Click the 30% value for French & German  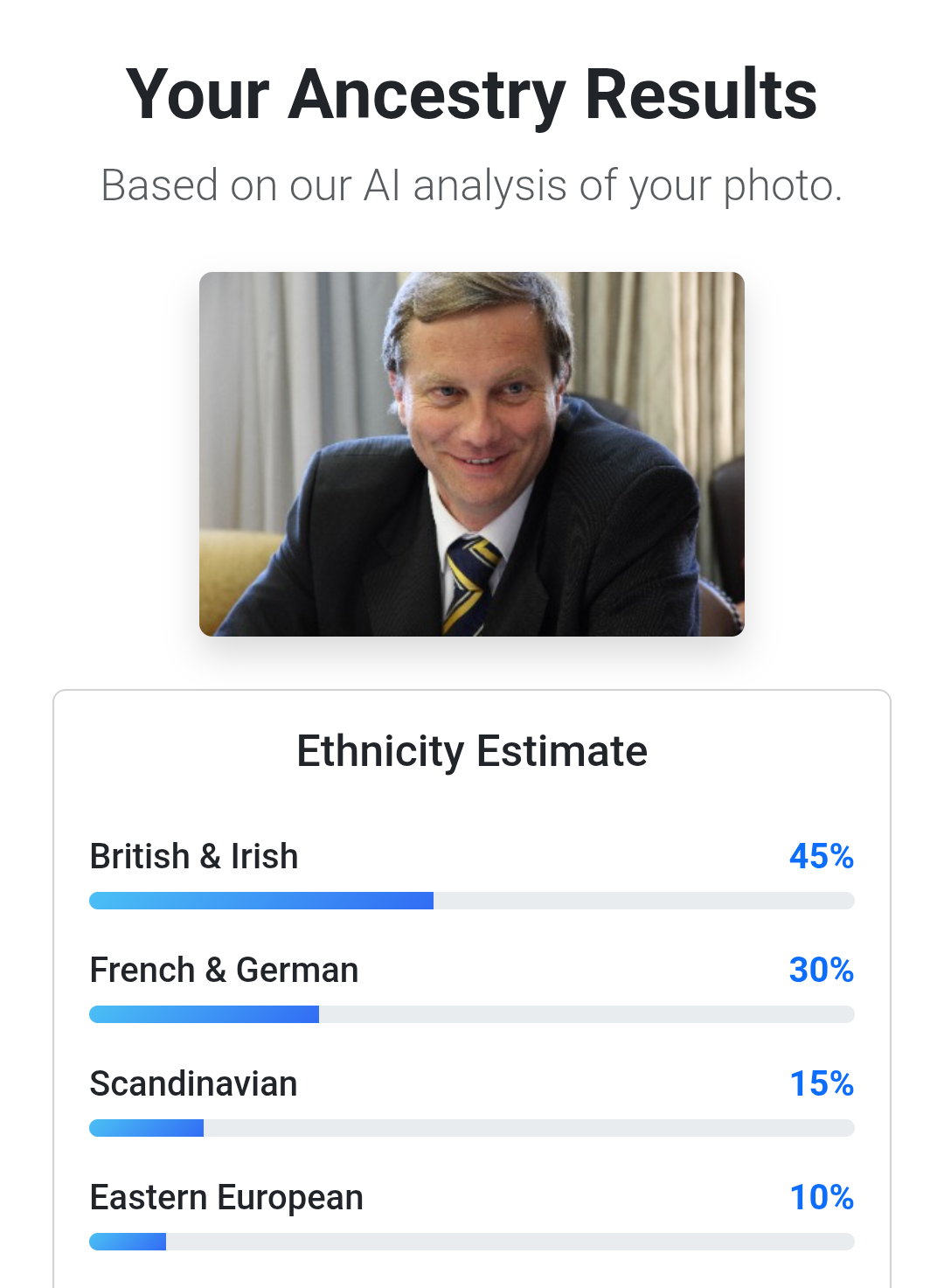tap(821, 970)
